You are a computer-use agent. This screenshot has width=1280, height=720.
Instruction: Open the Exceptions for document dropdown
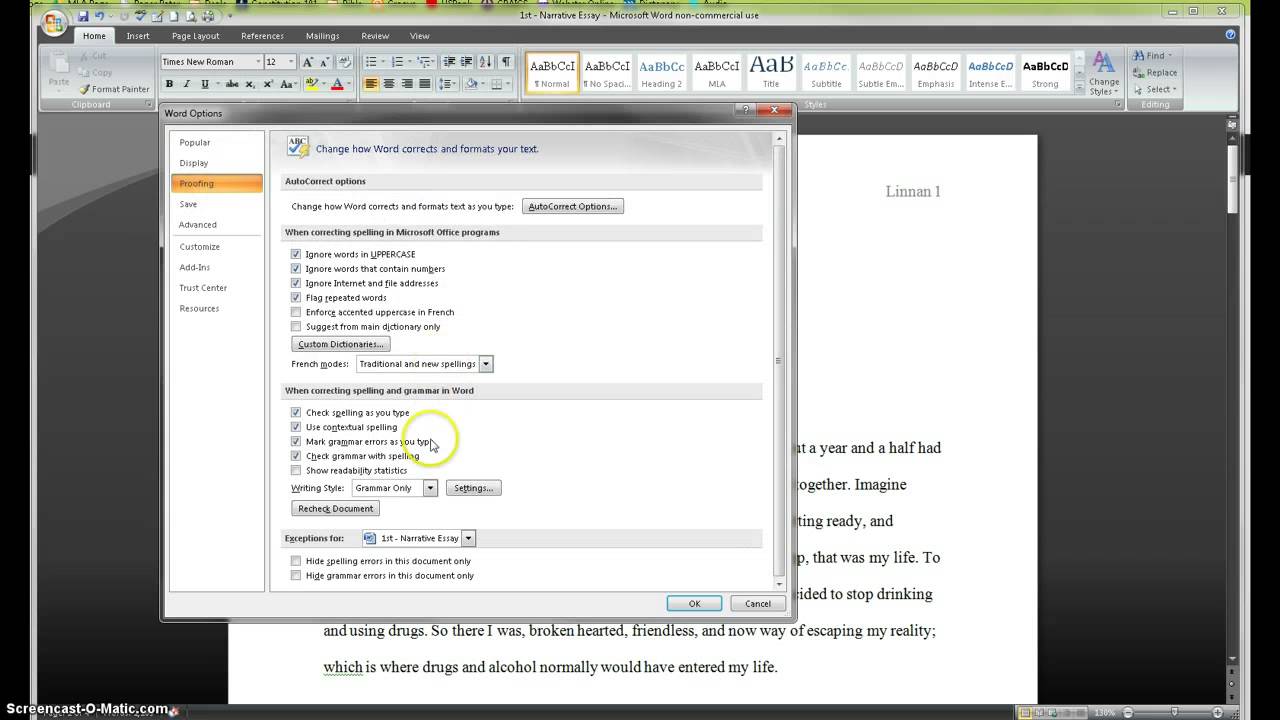click(468, 538)
